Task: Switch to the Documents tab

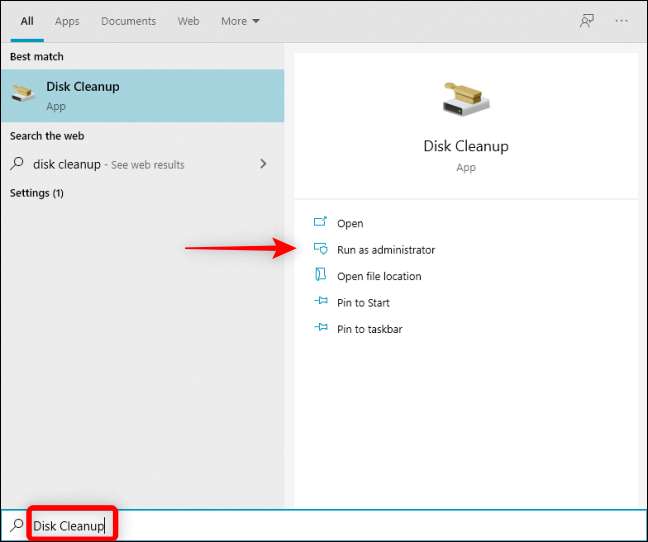Action: click(x=128, y=21)
